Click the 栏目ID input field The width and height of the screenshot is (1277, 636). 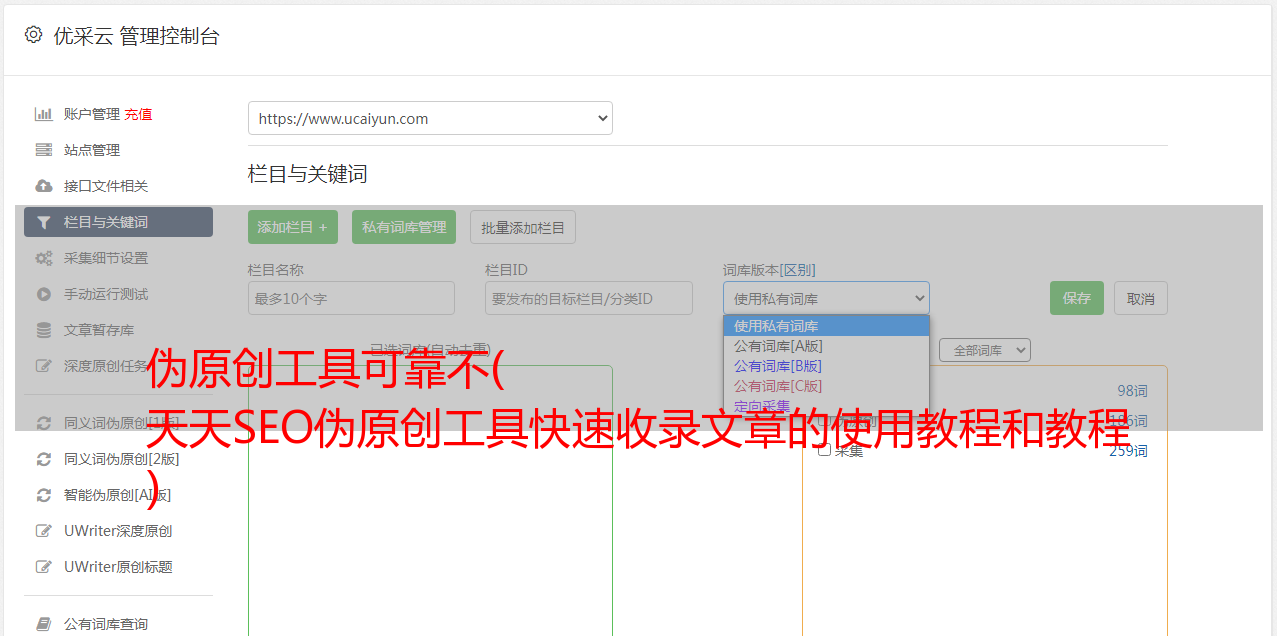click(589, 298)
